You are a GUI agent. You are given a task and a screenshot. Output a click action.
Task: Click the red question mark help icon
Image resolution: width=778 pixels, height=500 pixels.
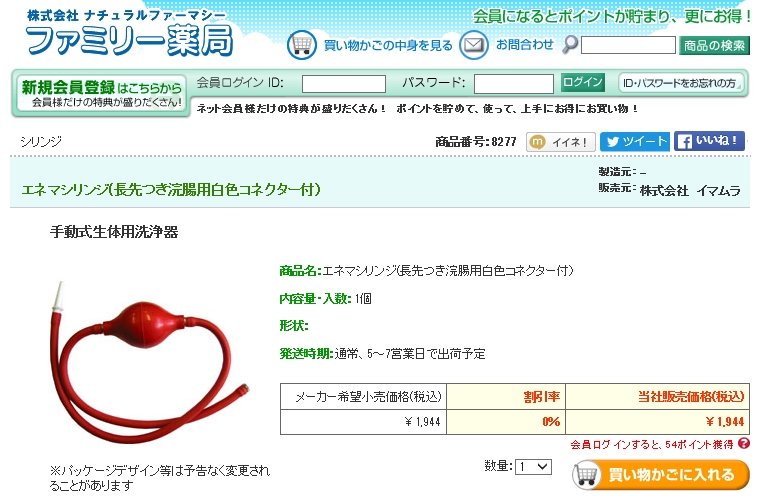(x=743, y=443)
